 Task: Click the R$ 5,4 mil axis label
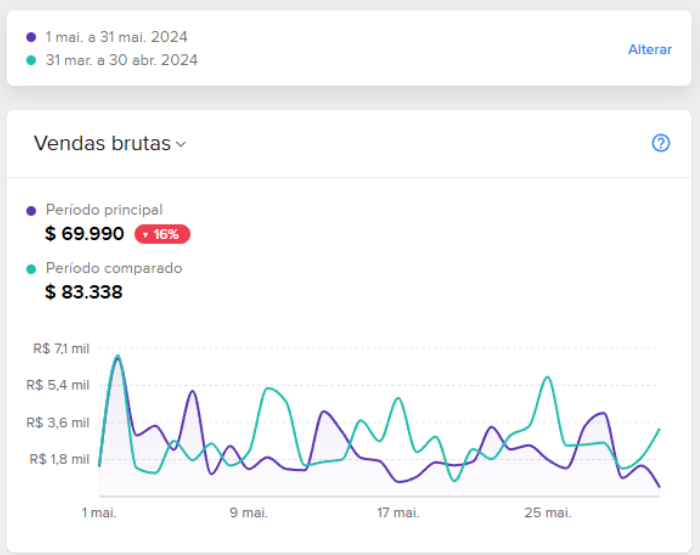click(58, 385)
